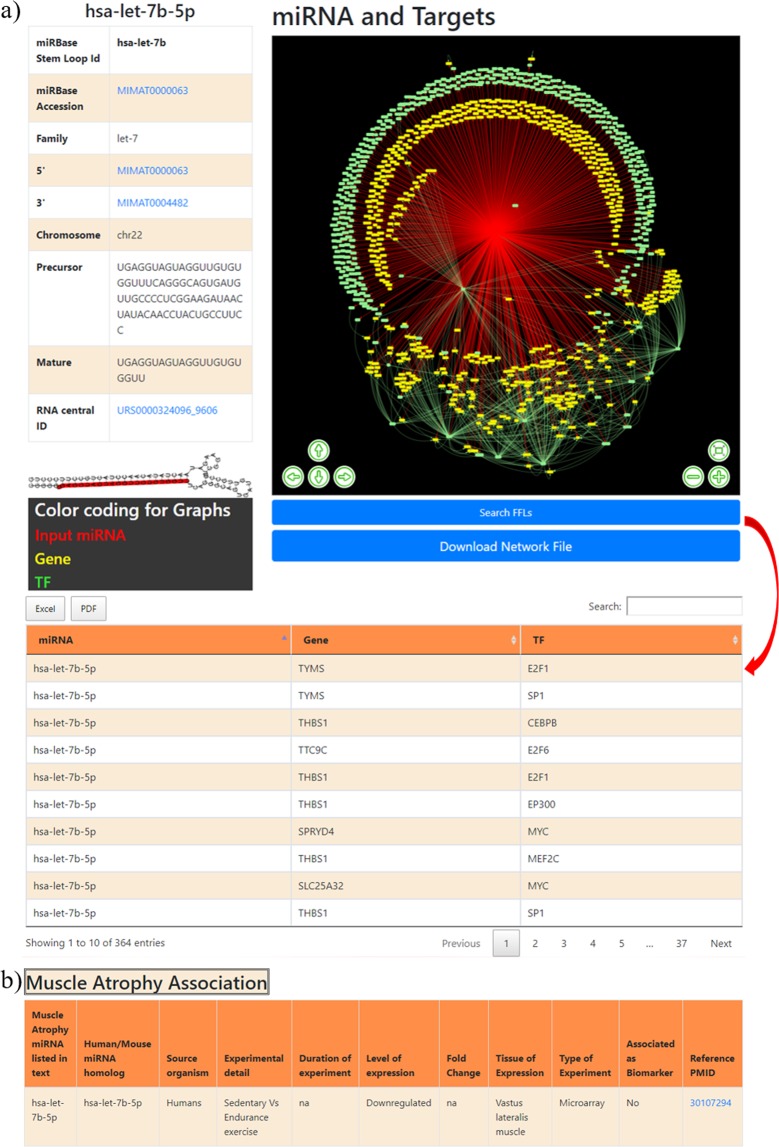This screenshot has height=1147, width=779.
Task: Sort the table by miRNA column
Action: tap(158, 639)
